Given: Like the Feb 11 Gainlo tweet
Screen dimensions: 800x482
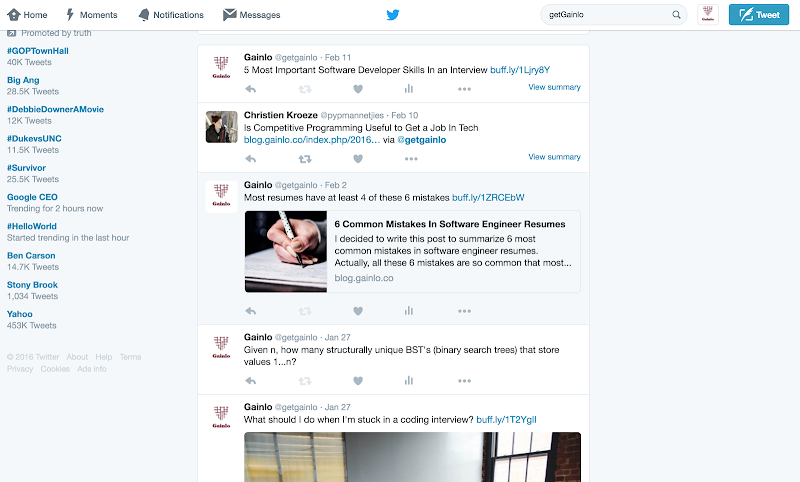Looking at the screenshot, I should (x=358, y=89).
